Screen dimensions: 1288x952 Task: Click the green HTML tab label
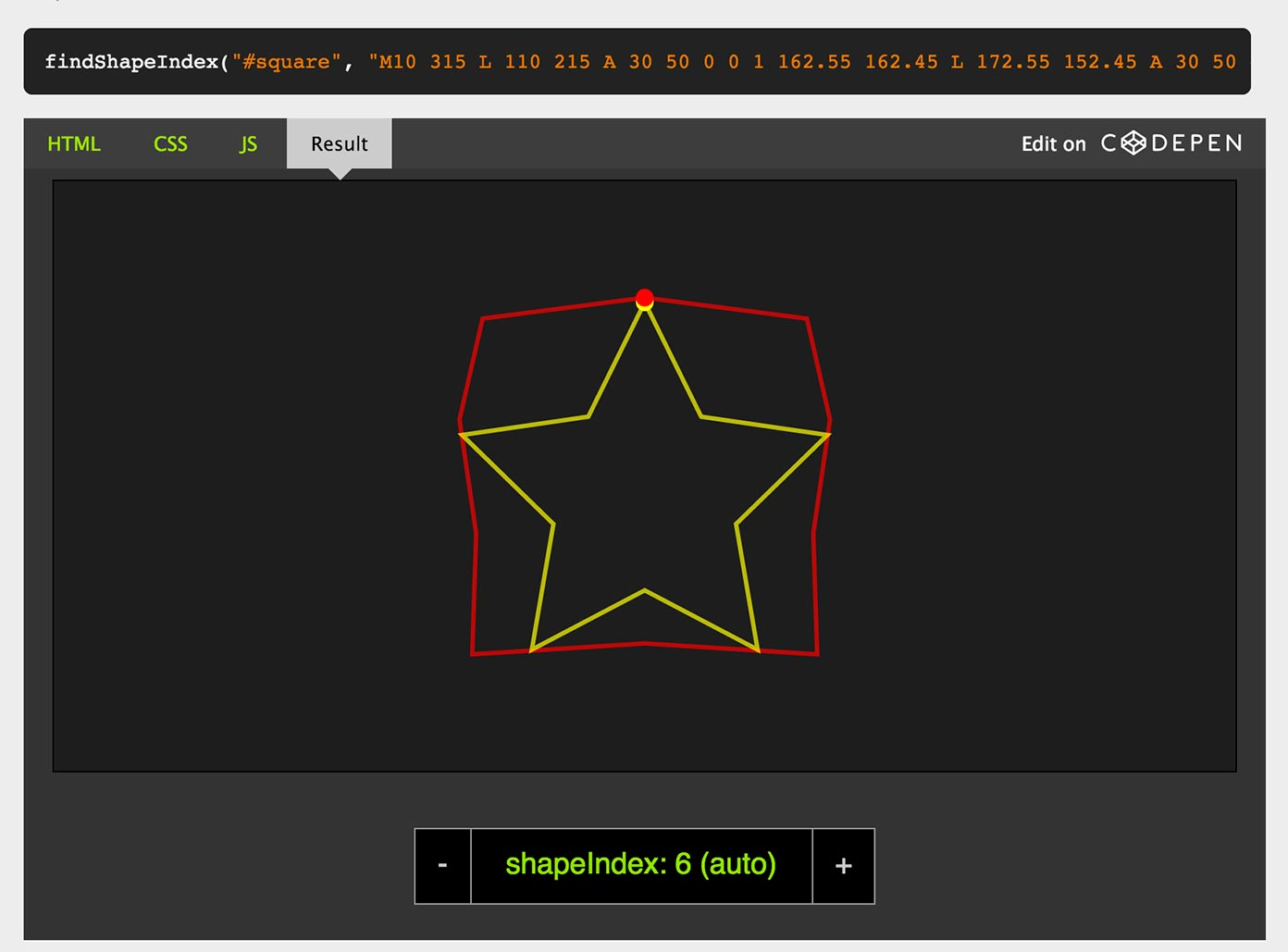74,143
